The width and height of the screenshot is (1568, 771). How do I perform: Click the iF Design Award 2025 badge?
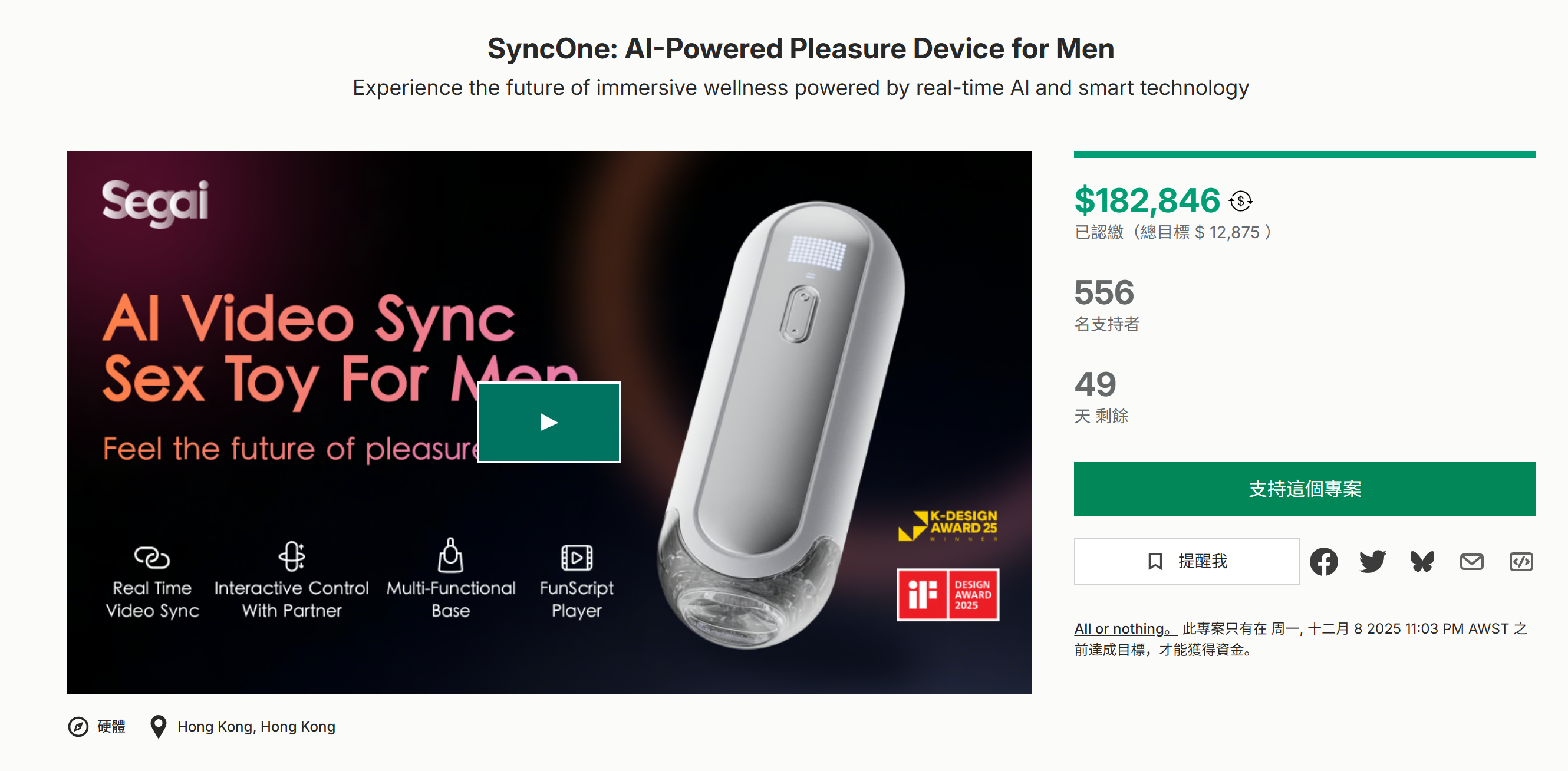click(x=948, y=595)
